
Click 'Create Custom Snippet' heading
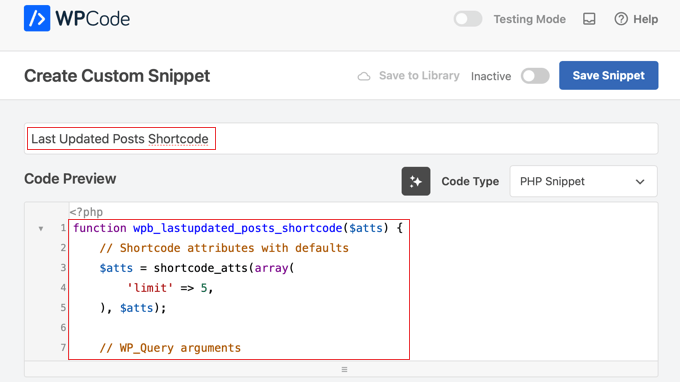[117, 76]
